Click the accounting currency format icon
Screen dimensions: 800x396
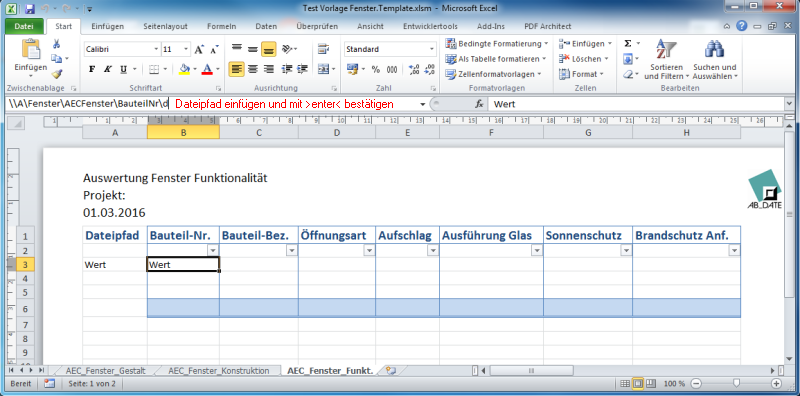[x=352, y=69]
